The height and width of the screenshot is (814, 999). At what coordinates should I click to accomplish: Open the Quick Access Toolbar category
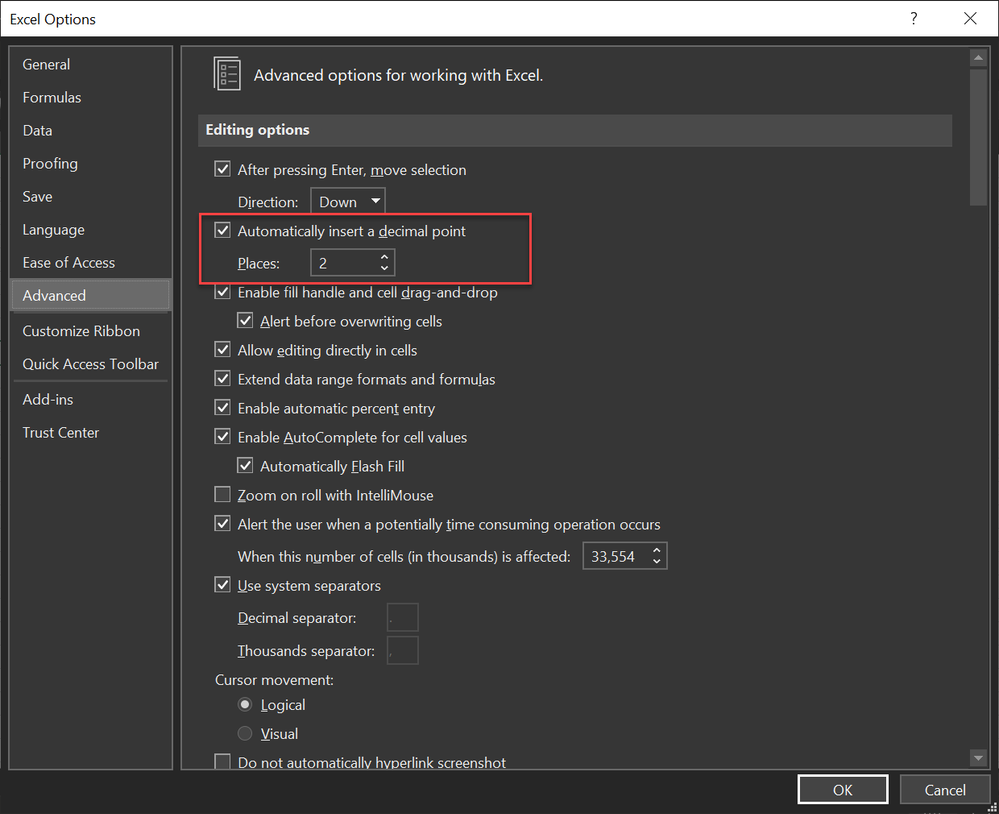click(90, 364)
